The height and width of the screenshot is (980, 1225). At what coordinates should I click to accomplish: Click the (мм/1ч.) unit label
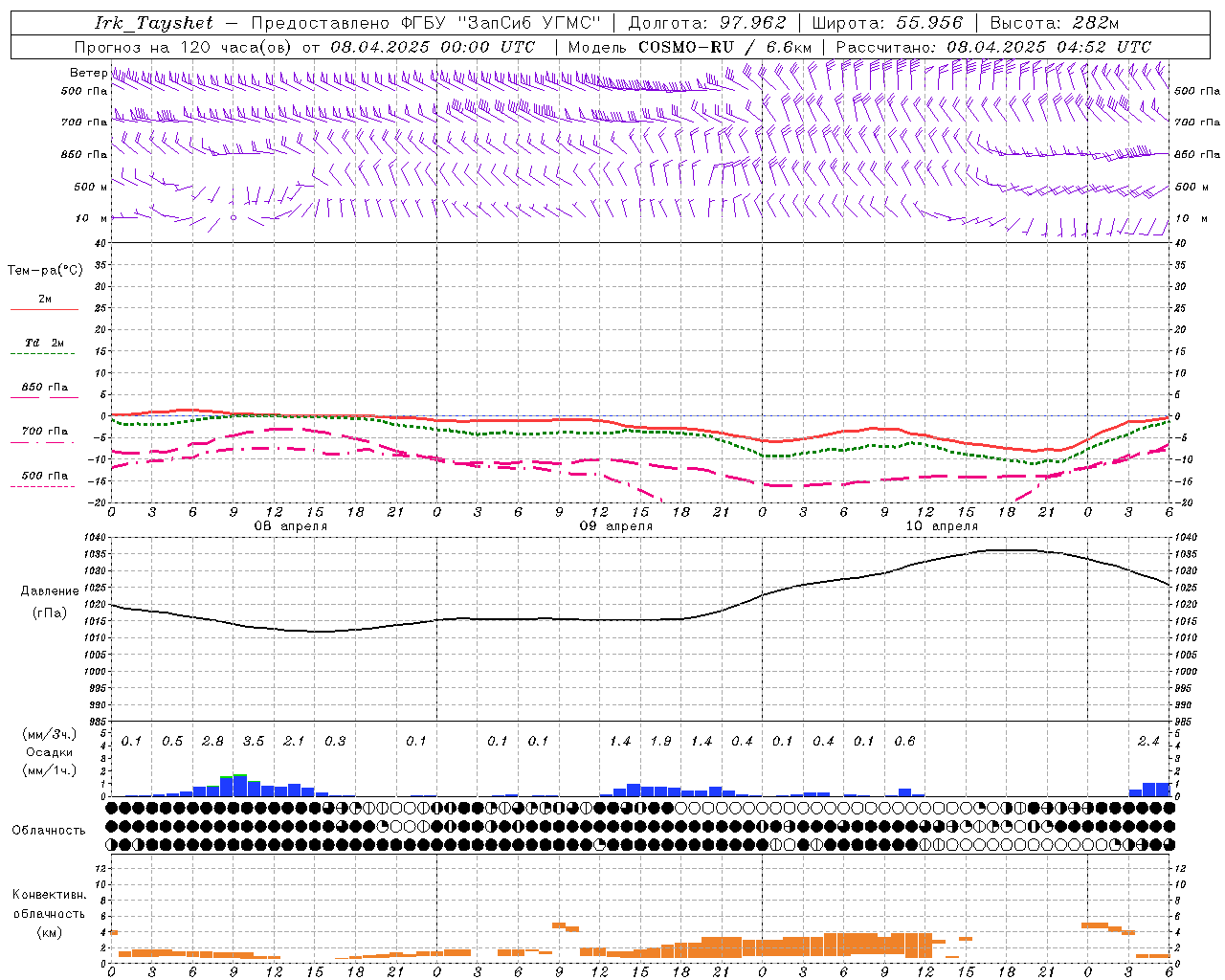(50, 770)
